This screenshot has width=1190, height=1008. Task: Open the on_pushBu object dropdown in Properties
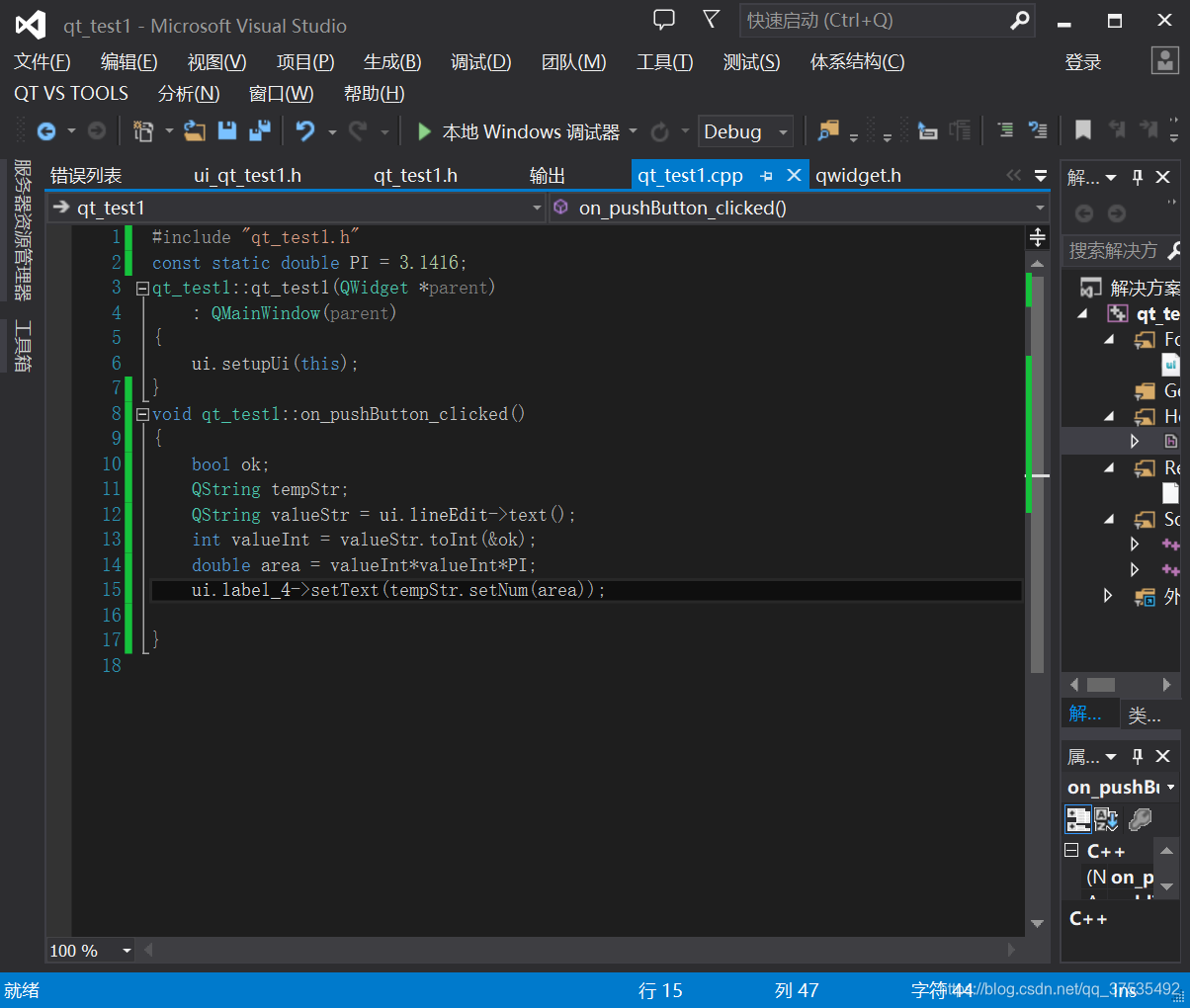tap(1171, 788)
